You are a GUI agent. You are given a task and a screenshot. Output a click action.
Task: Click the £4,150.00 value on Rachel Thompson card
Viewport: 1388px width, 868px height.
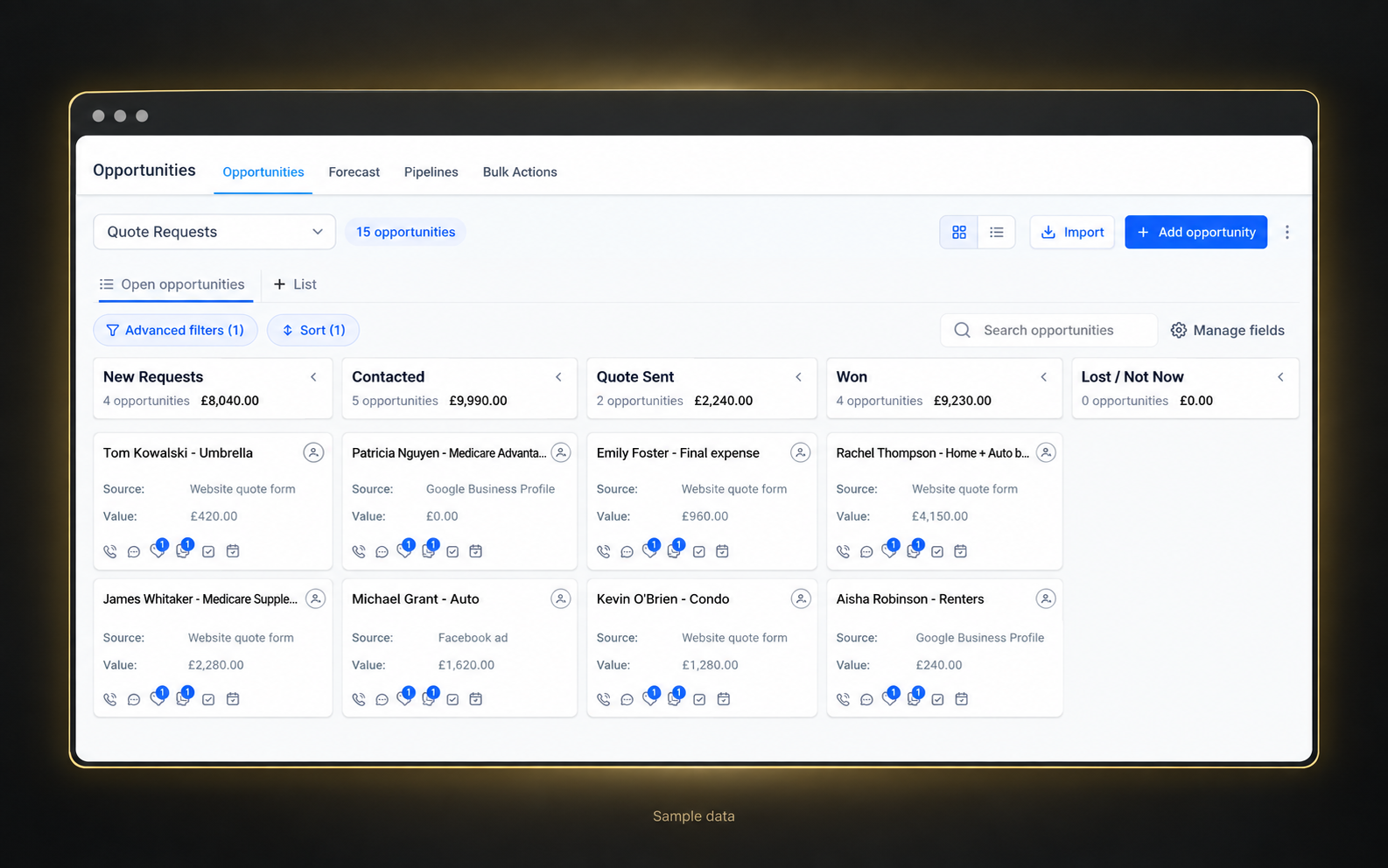click(940, 516)
